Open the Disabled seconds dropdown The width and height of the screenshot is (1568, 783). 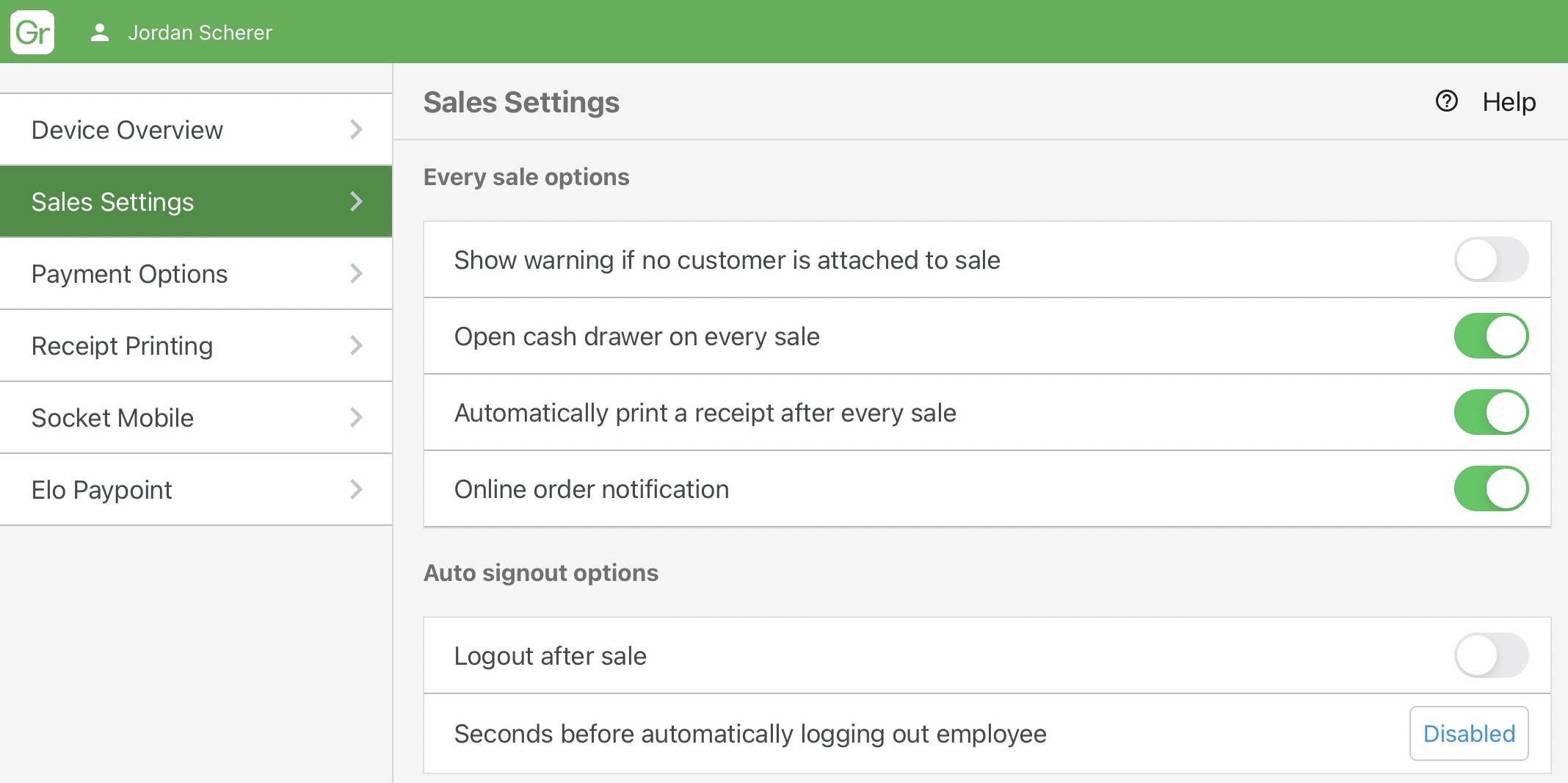[x=1468, y=733]
